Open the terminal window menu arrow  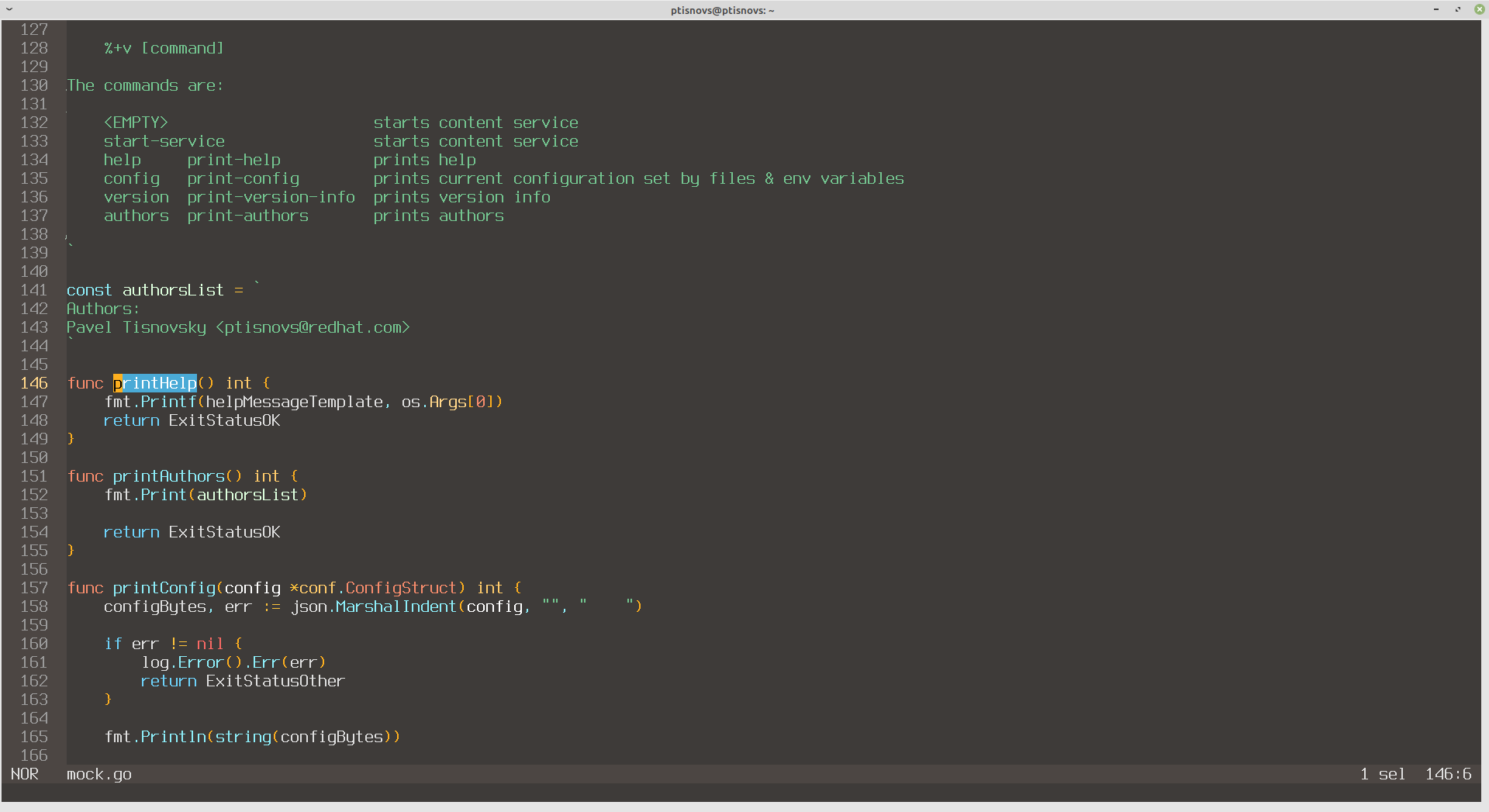pyautogui.click(x=10, y=9)
